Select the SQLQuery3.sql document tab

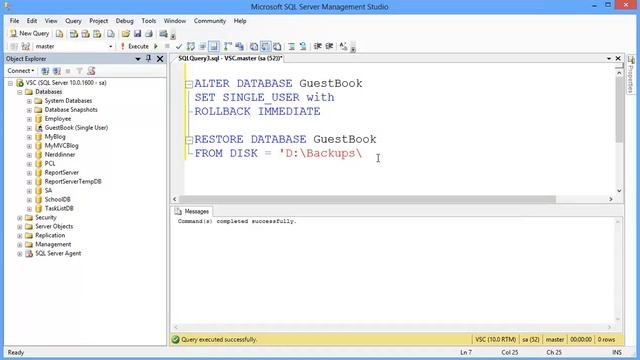pos(230,59)
